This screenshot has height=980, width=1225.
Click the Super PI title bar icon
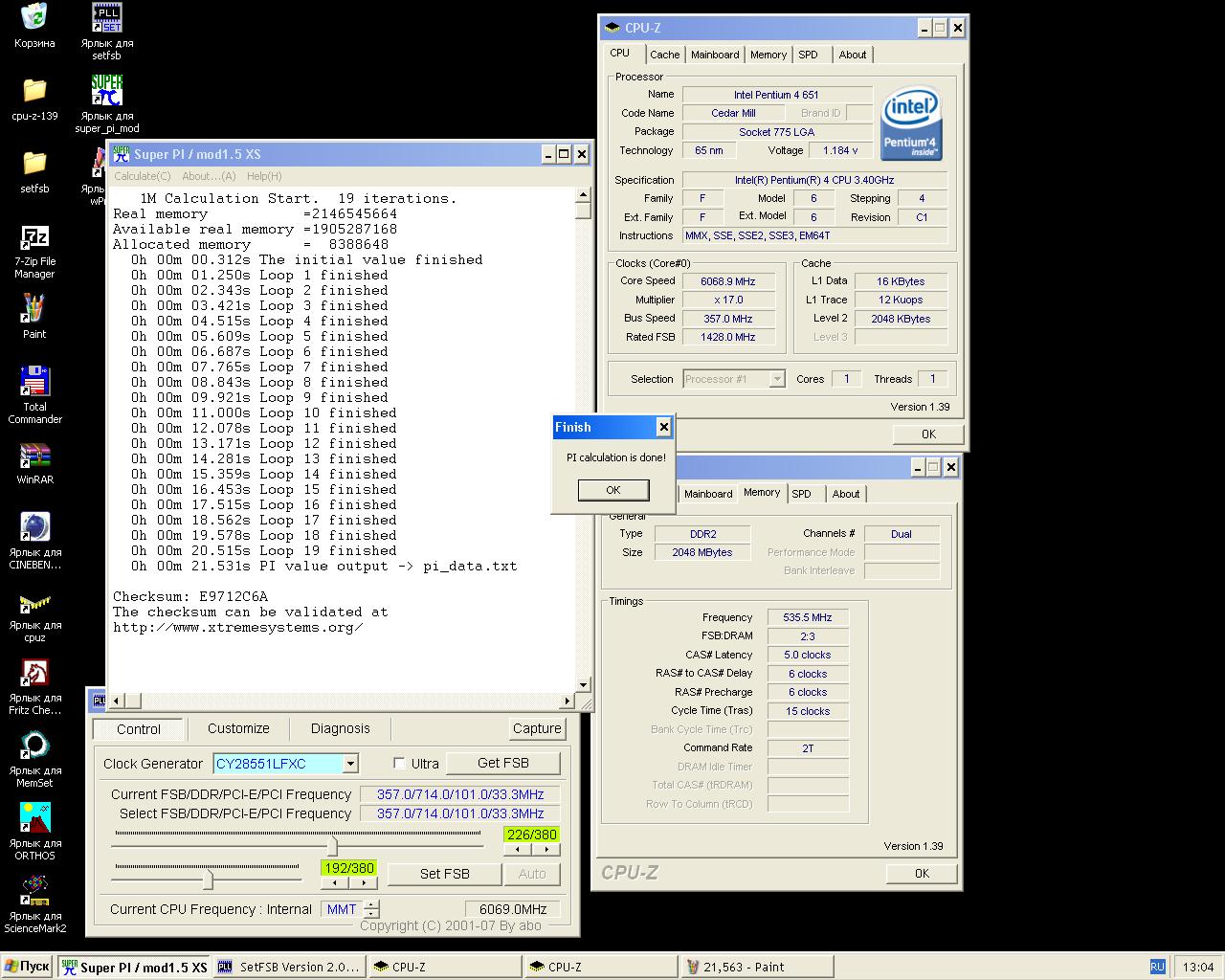(x=121, y=154)
